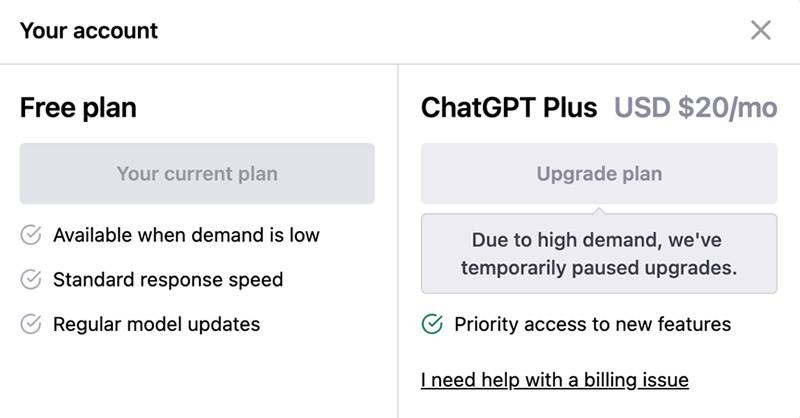Click the Standard response speed text
800x418 pixels.
click(x=168, y=280)
